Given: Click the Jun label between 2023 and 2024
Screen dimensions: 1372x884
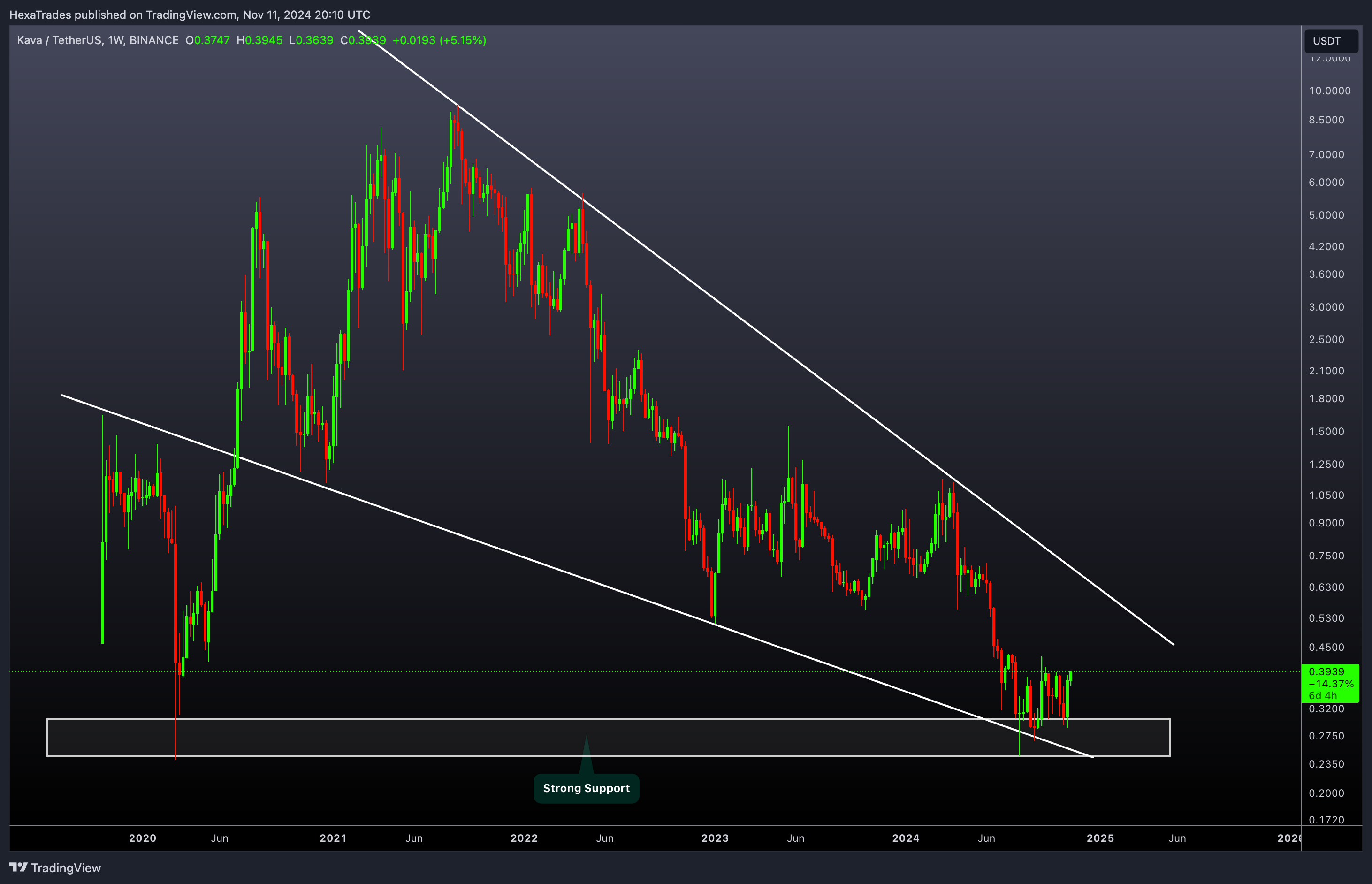Looking at the screenshot, I should tap(796, 838).
